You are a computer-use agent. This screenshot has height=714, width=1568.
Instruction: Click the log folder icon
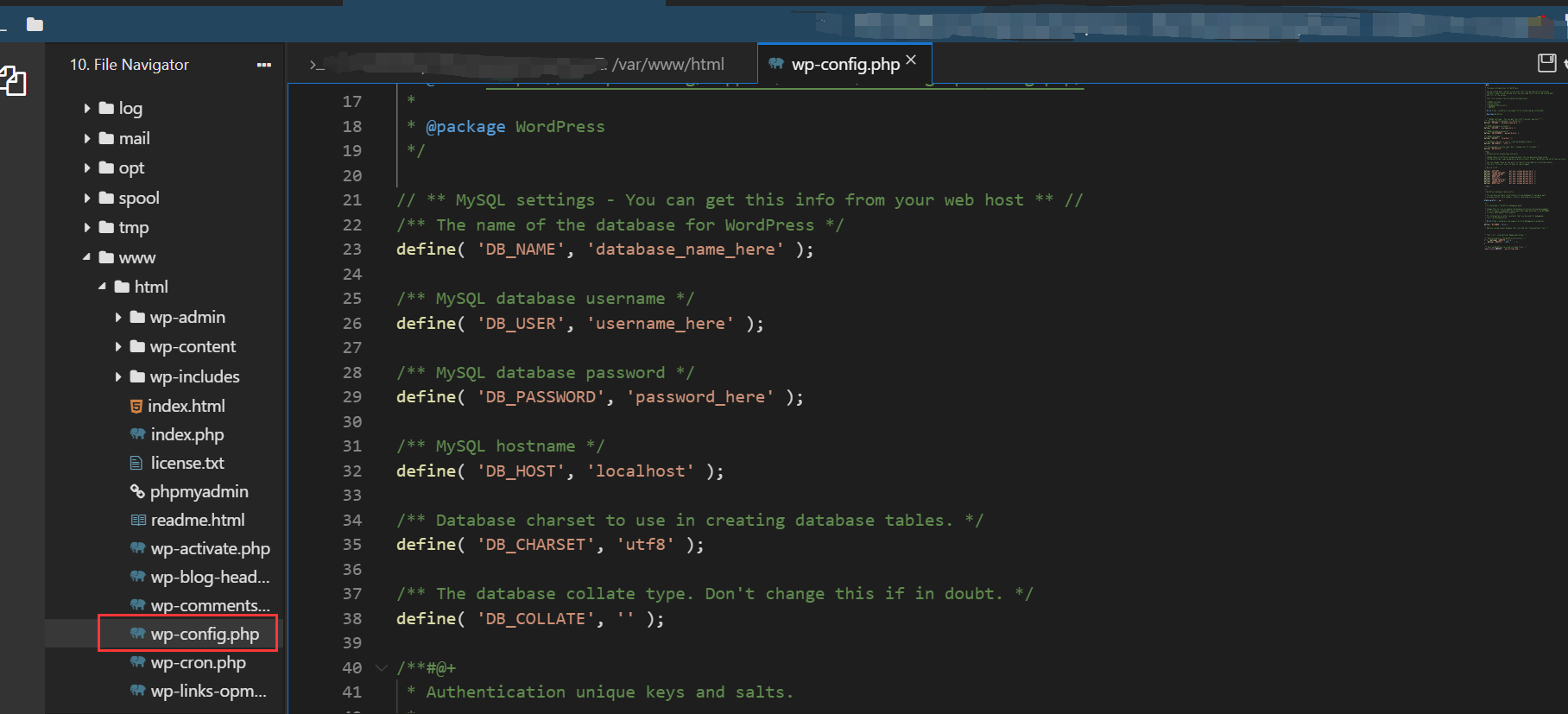(106, 108)
